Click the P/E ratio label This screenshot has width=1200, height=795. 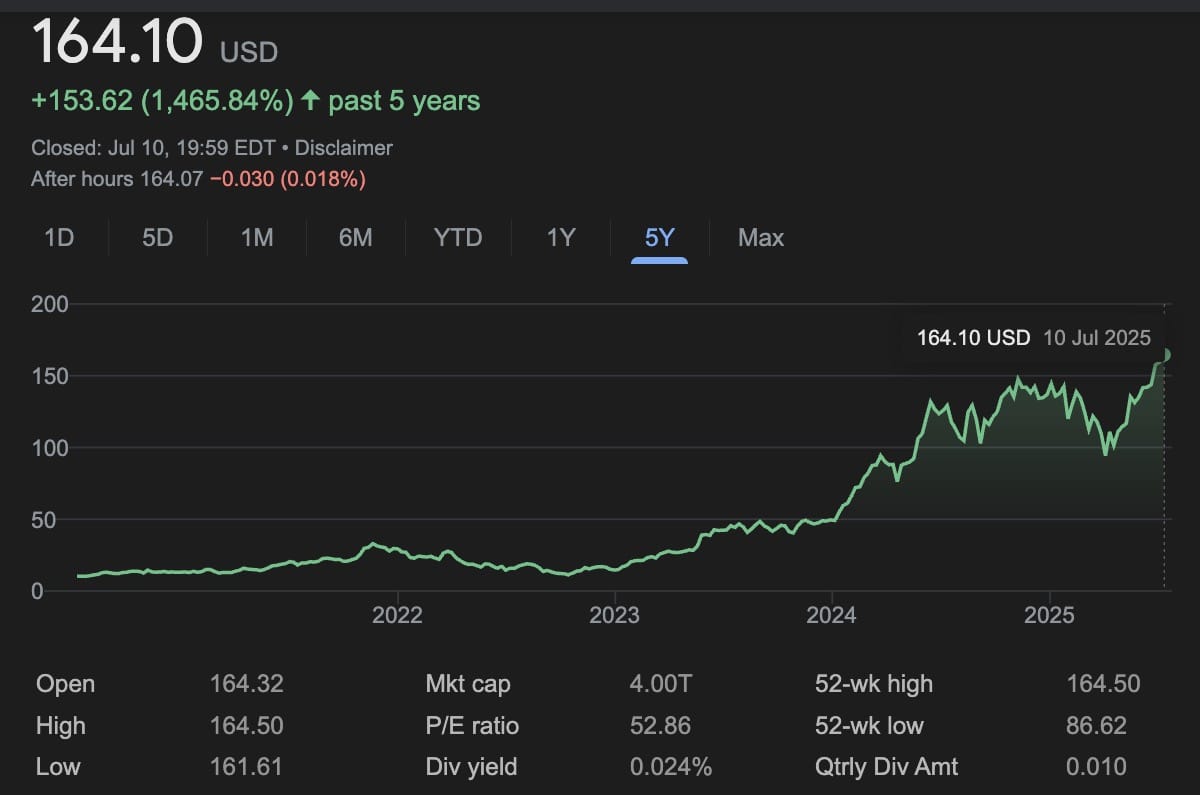472,726
